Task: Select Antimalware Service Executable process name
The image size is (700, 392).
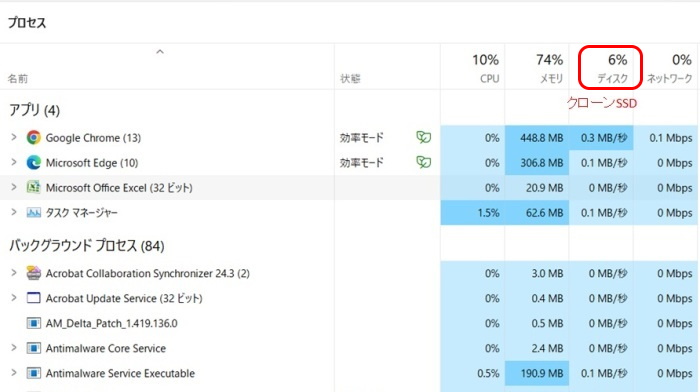Action: click(x=120, y=374)
